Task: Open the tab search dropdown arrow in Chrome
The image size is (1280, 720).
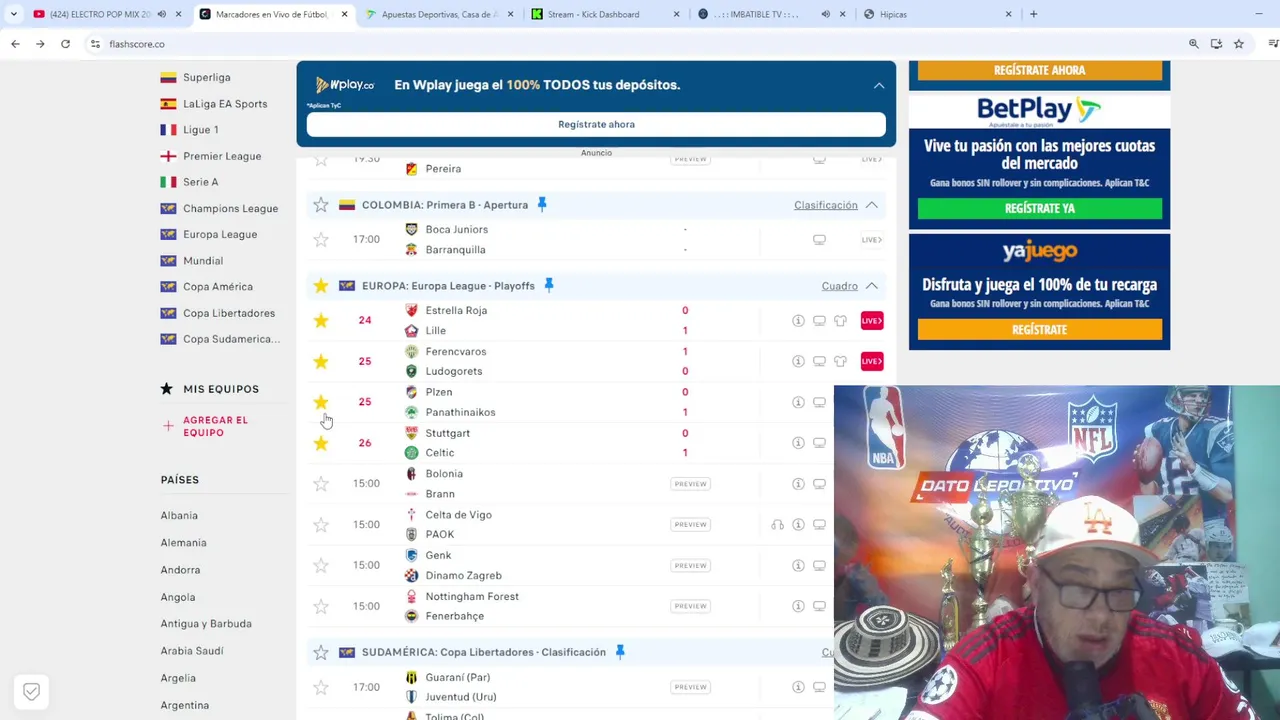Action: click(13, 14)
